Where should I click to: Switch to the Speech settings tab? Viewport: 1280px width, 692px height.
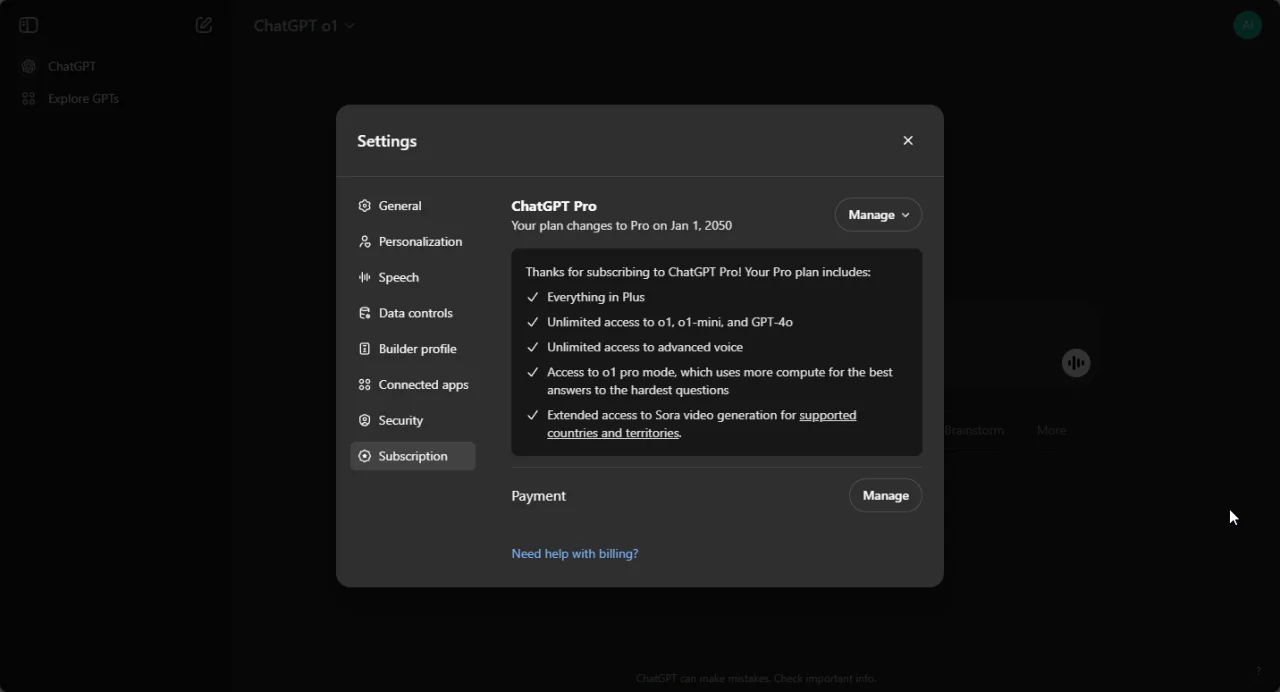click(x=412, y=278)
